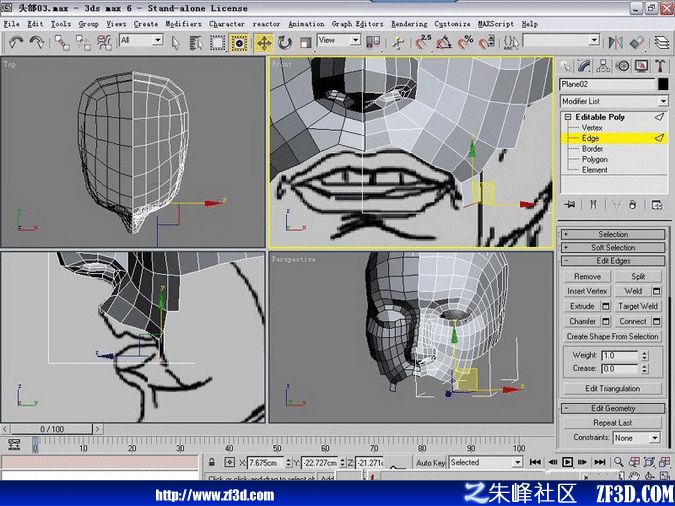The height and width of the screenshot is (506, 675).
Task: Toggle Auto Key animation mode
Action: coord(430,463)
